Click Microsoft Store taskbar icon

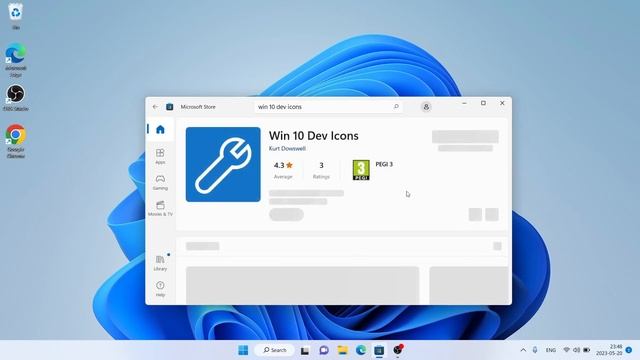coord(379,350)
